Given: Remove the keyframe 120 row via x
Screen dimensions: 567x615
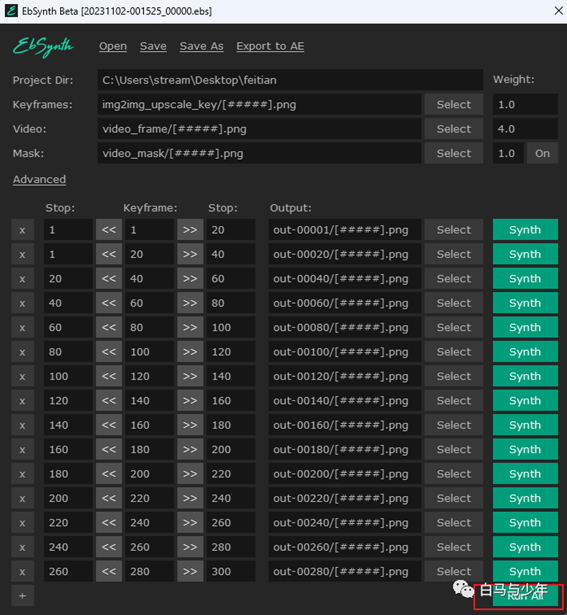Looking at the screenshot, I should [x=22, y=376].
